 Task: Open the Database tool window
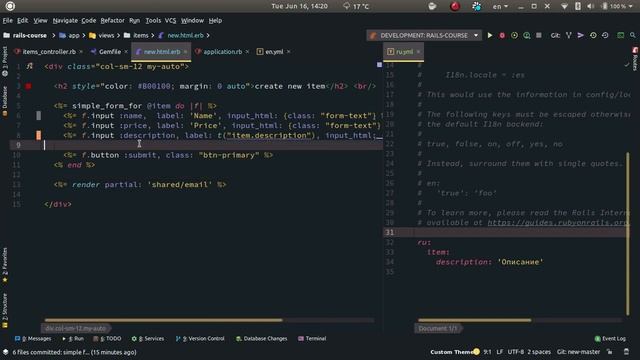coord(5,101)
